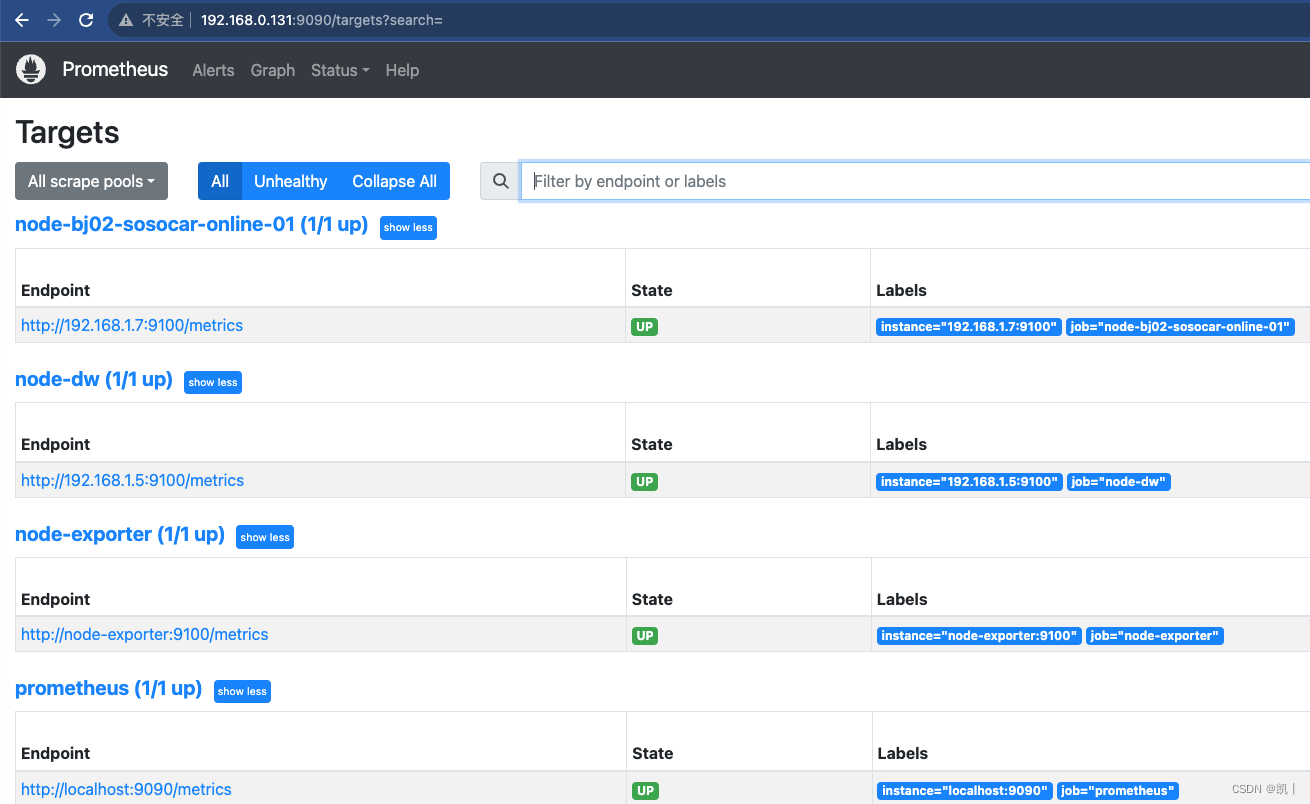The height and width of the screenshot is (804, 1310).
Task: Click the browser address bar URL
Action: tap(321, 20)
